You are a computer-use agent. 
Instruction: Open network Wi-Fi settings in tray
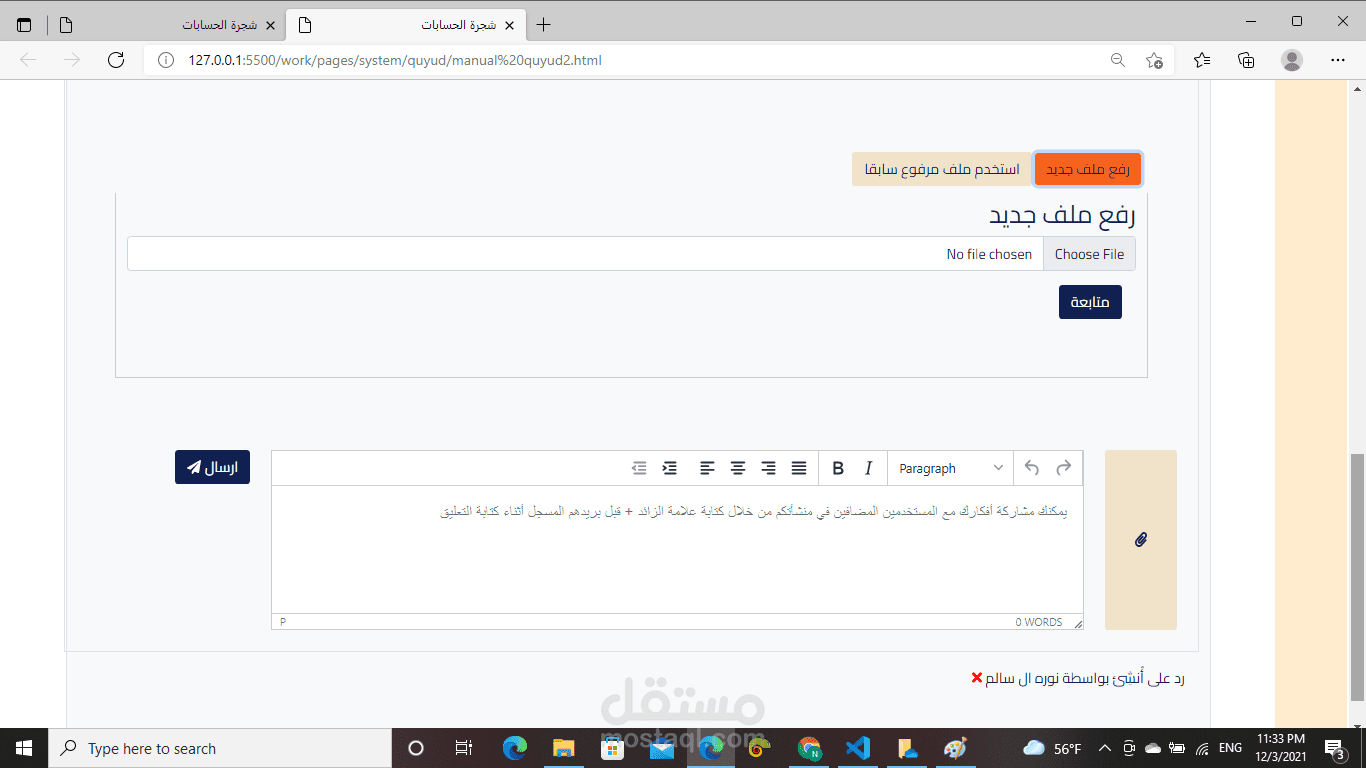[x=1201, y=748]
